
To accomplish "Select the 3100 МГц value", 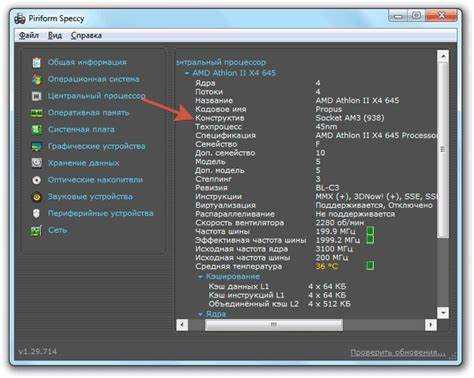I will (334, 249).
